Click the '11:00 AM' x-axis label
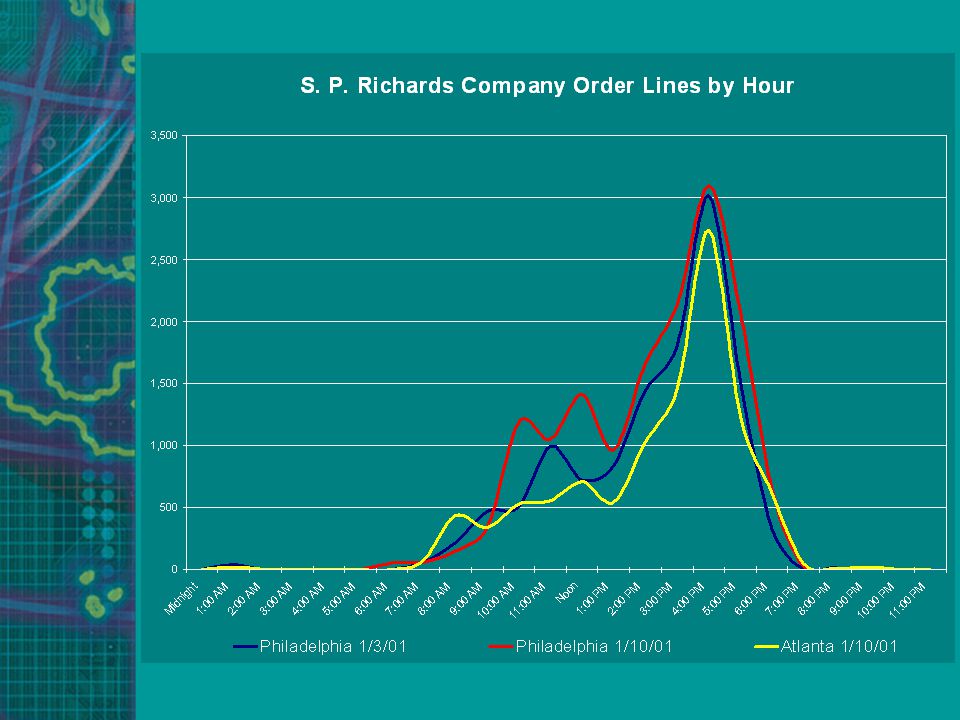The image size is (960, 720). (527, 600)
